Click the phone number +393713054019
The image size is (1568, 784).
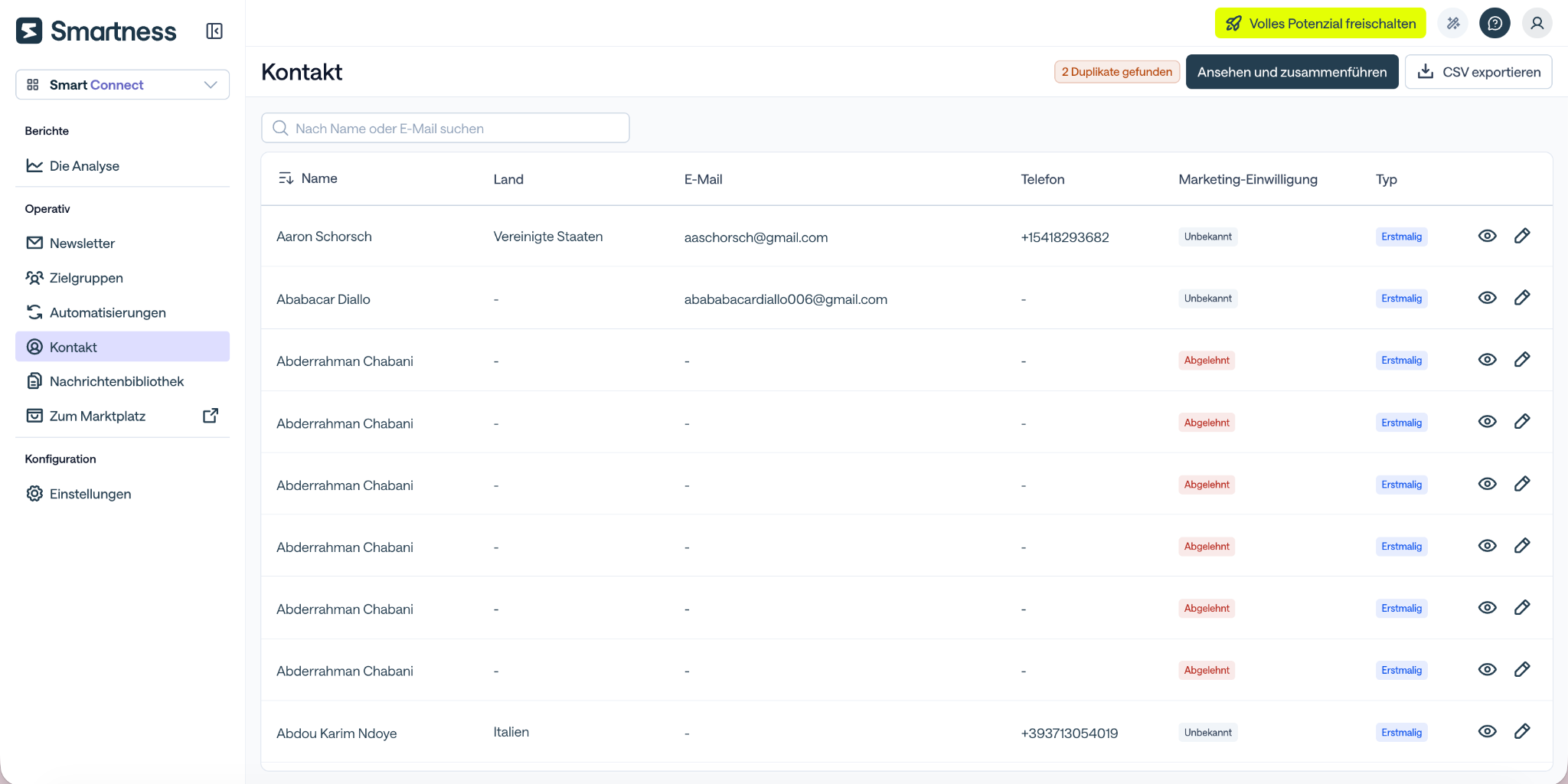pos(1070,733)
